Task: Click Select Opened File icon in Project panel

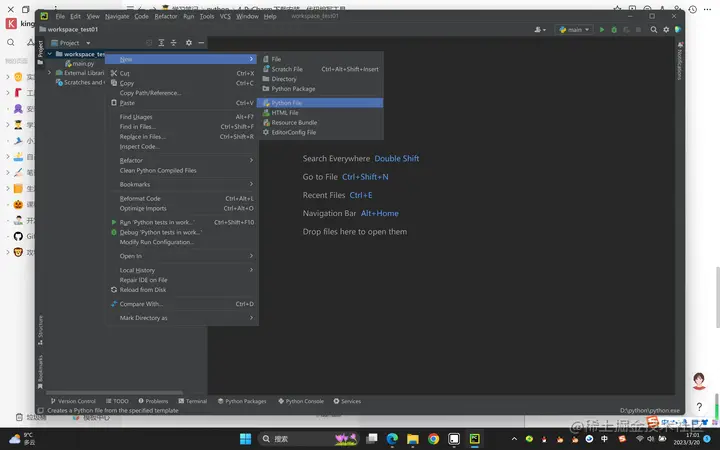Action: 149,43
